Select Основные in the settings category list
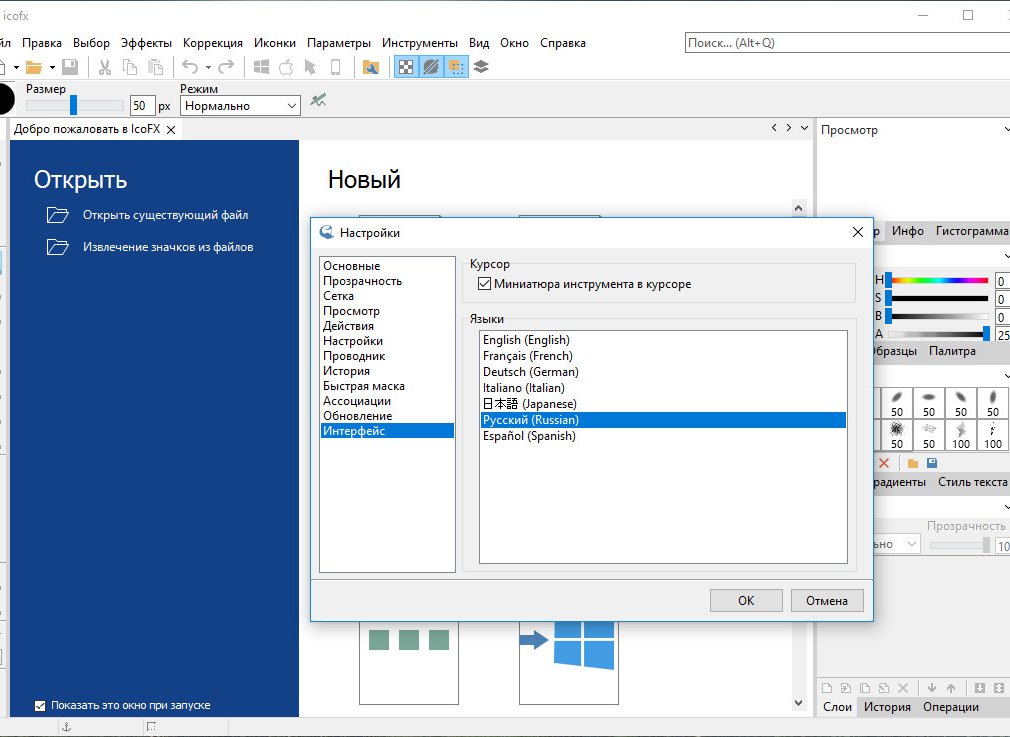This screenshot has width=1010, height=737. (387, 266)
